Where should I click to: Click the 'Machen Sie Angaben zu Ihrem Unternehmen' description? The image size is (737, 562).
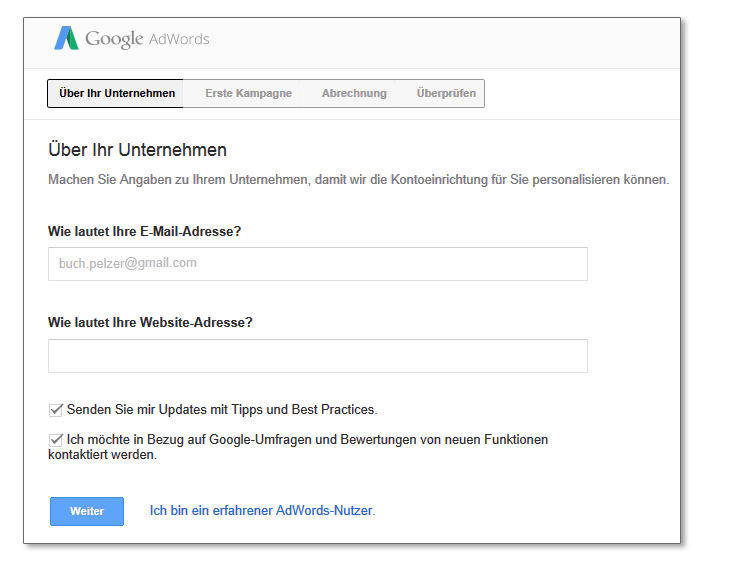click(359, 180)
